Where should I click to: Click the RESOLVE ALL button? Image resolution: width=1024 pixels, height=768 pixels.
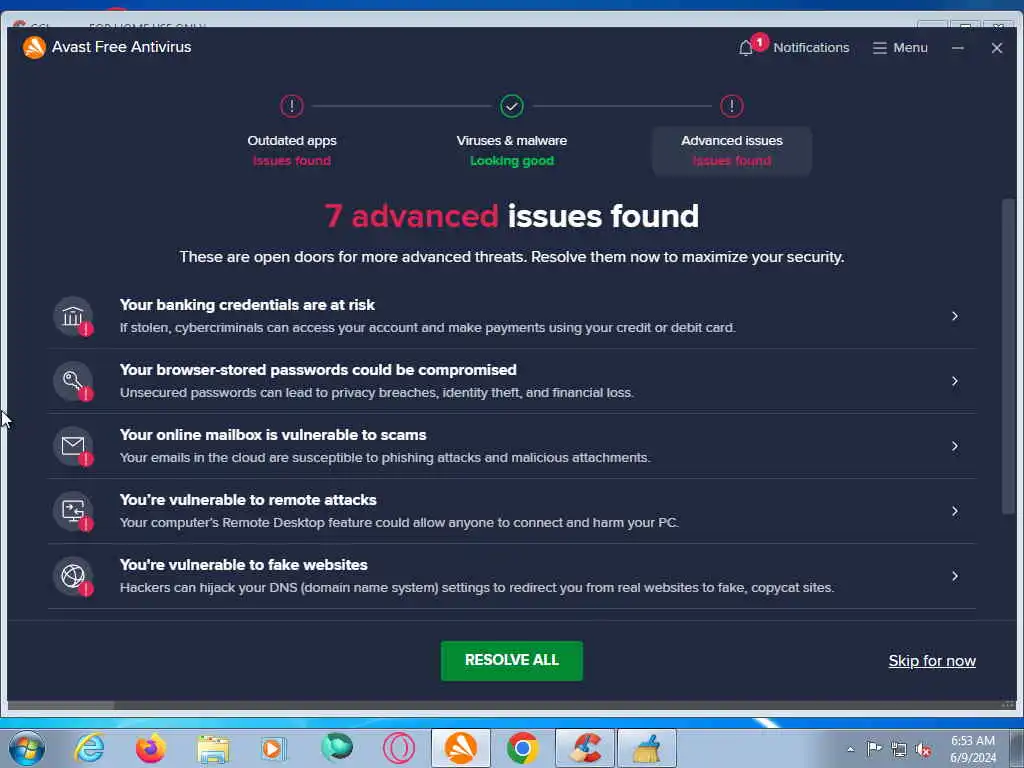click(512, 660)
